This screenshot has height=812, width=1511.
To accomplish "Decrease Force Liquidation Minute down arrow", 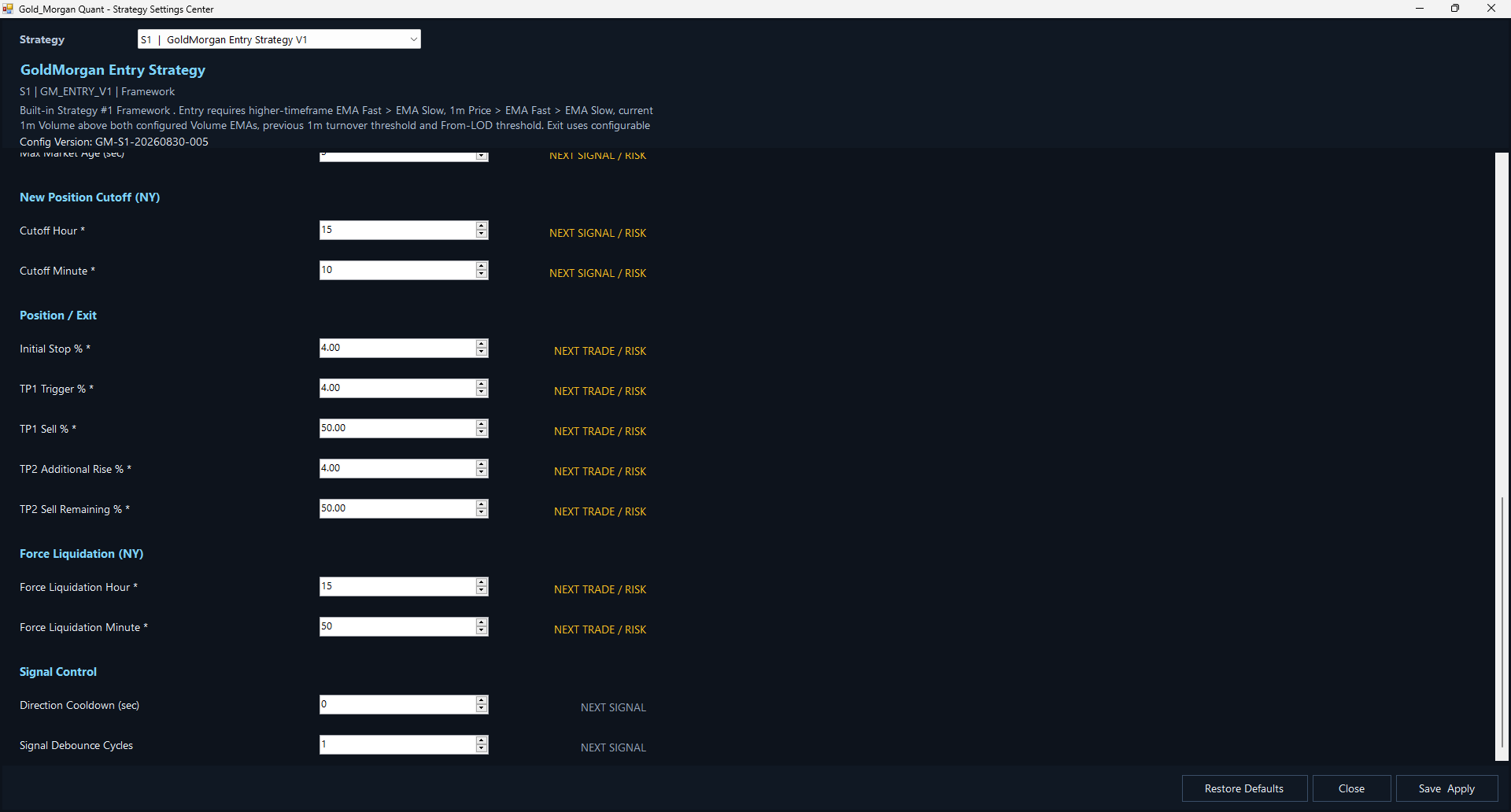I will coord(482,631).
